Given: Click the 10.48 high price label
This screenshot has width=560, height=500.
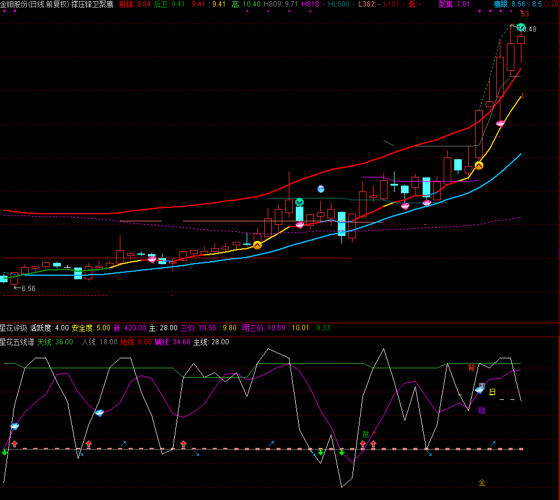Looking at the screenshot, I should [x=529, y=29].
